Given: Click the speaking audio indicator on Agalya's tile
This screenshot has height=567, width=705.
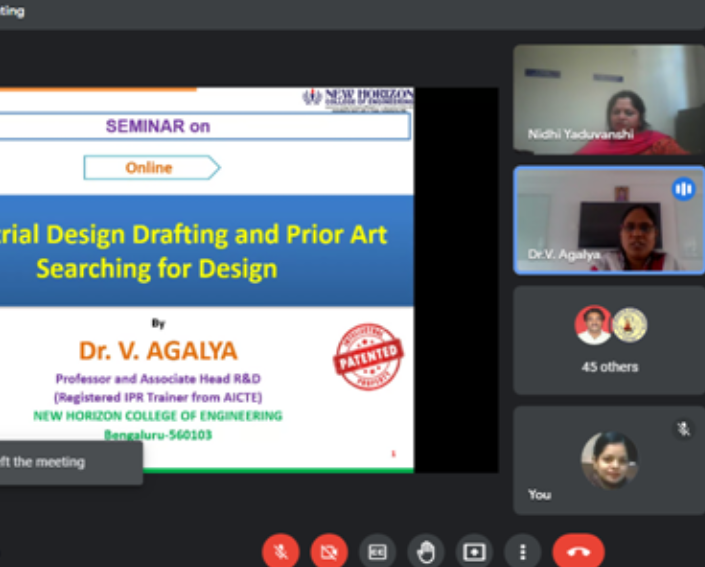Looking at the screenshot, I should (683, 189).
